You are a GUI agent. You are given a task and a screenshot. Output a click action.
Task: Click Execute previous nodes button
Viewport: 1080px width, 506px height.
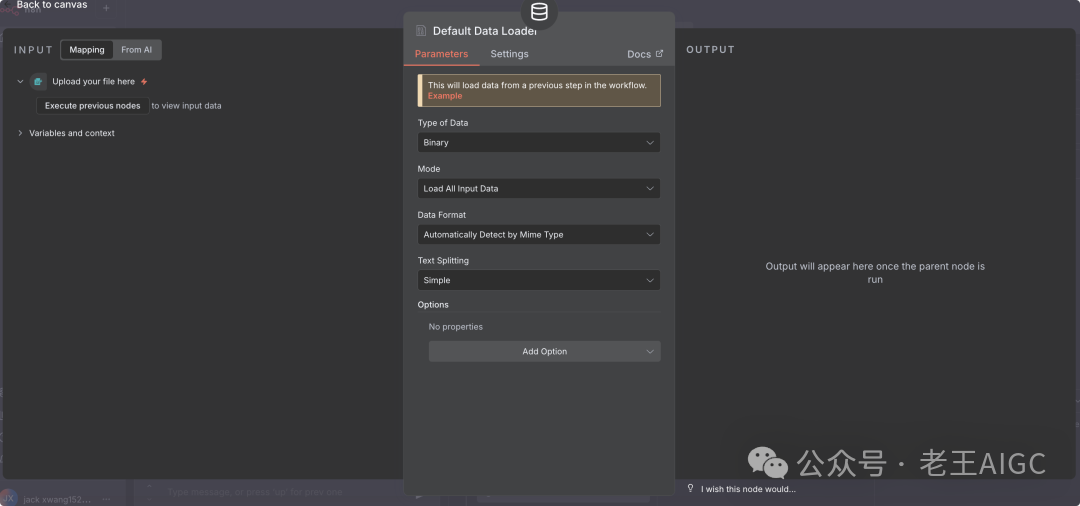(92, 105)
